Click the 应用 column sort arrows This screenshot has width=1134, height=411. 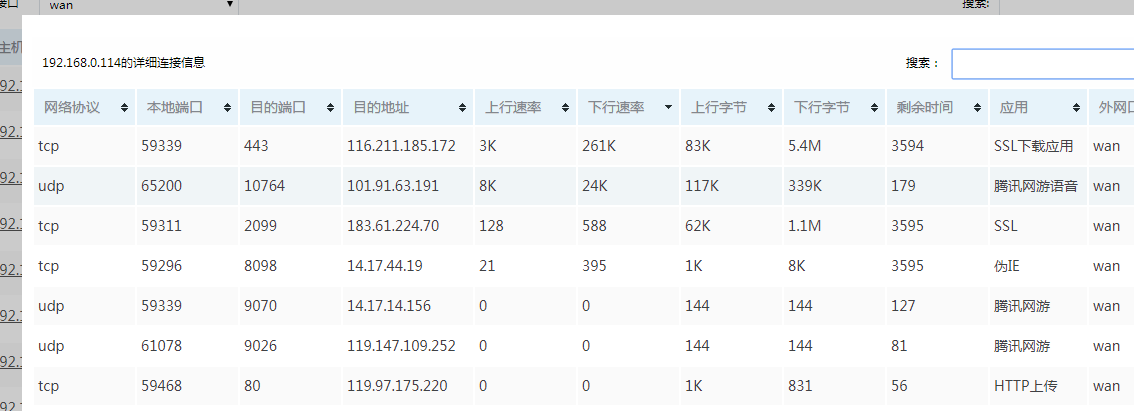[x=1076, y=108]
